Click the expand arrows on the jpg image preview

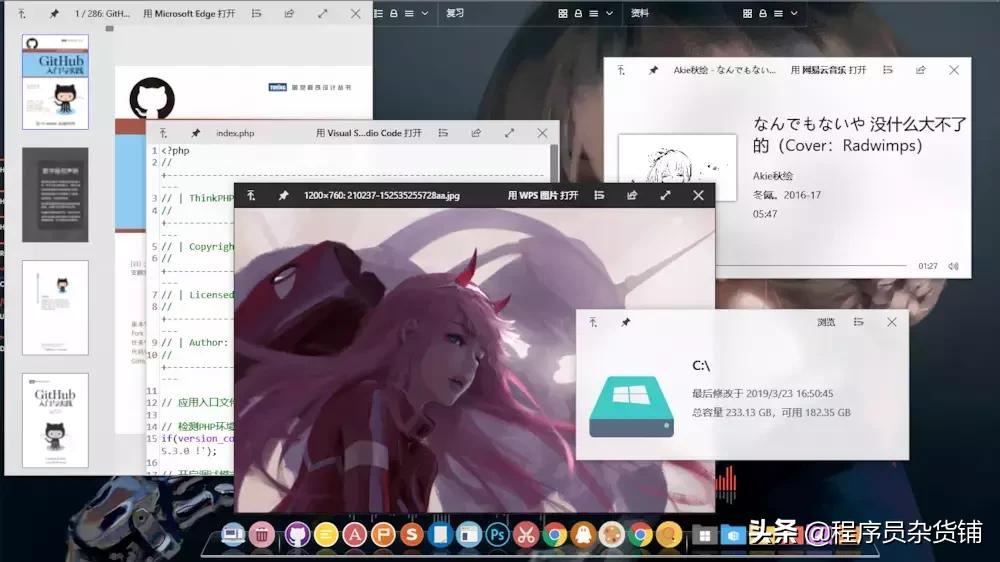coord(665,195)
